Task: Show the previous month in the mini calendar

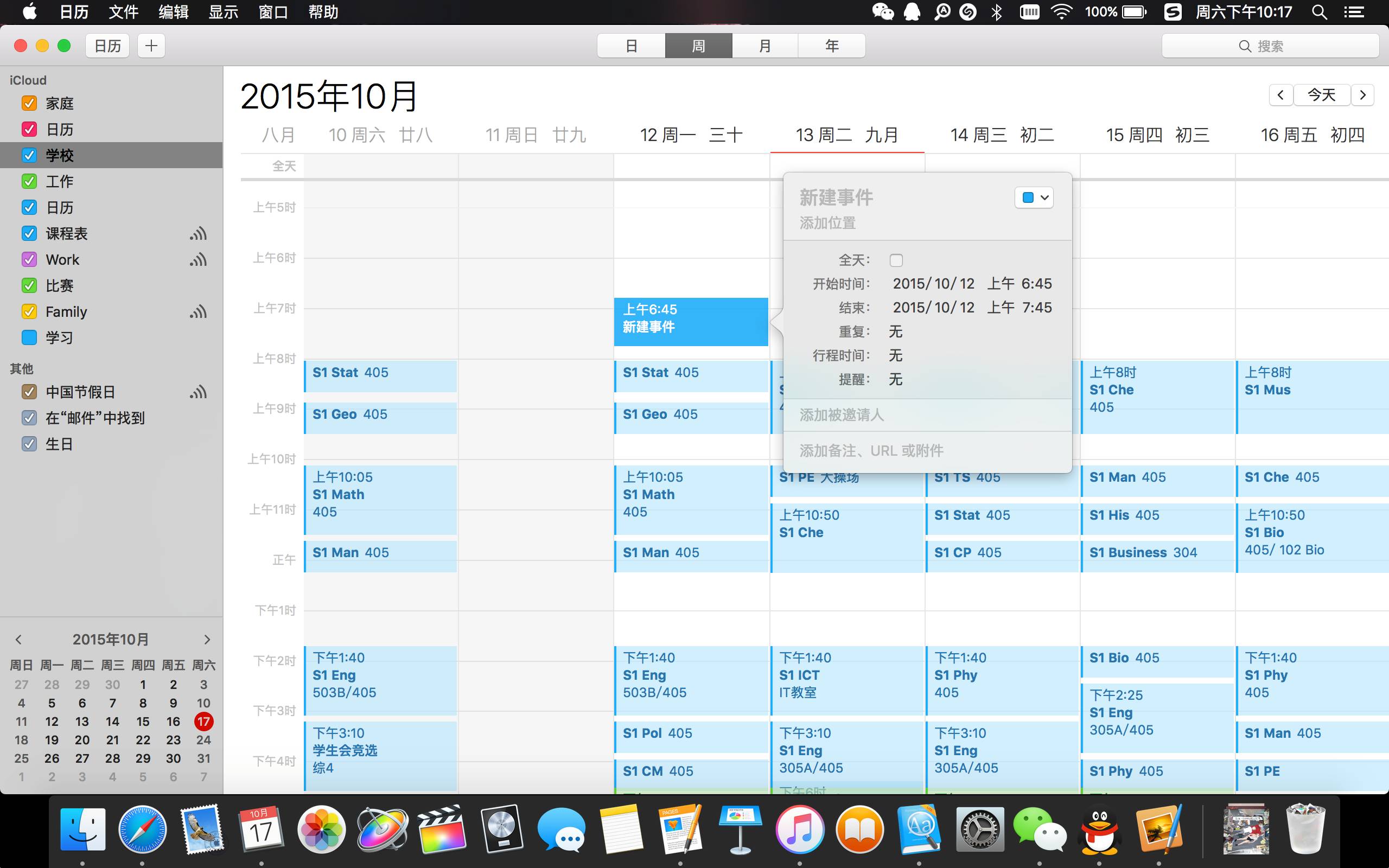Action: (18, 639)
